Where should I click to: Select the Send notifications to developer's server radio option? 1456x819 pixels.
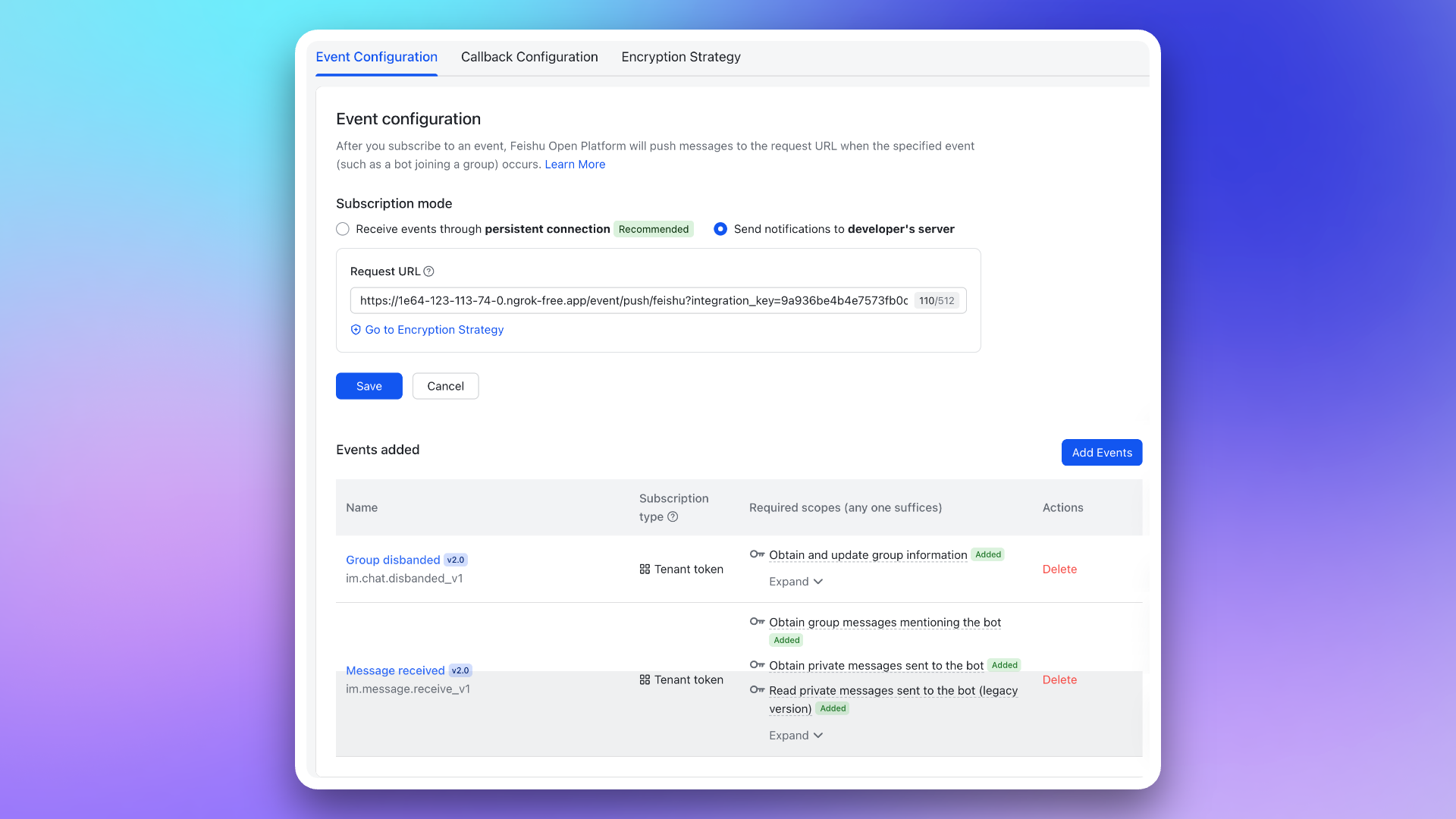click(720, 229)
